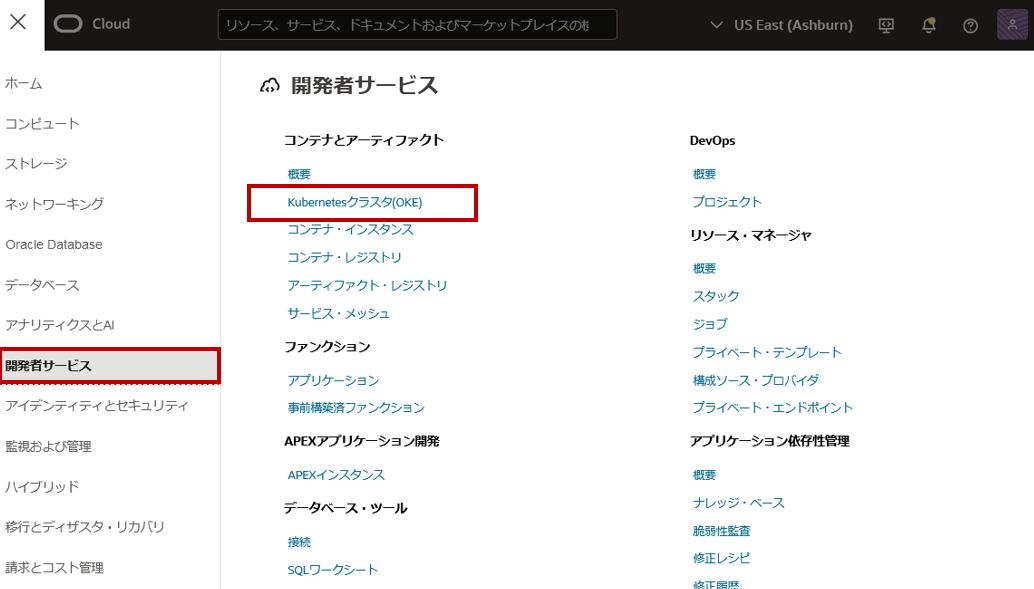Screen dimensions: 1034x589
Task: Select ハイブリッド in the side menu
Action: [x=42, y=487]
